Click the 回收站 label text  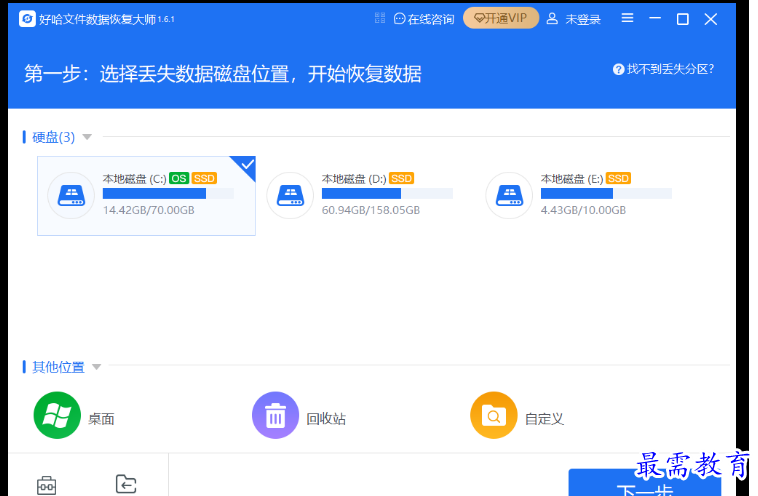pyautogui.click(x=326, y=419)
